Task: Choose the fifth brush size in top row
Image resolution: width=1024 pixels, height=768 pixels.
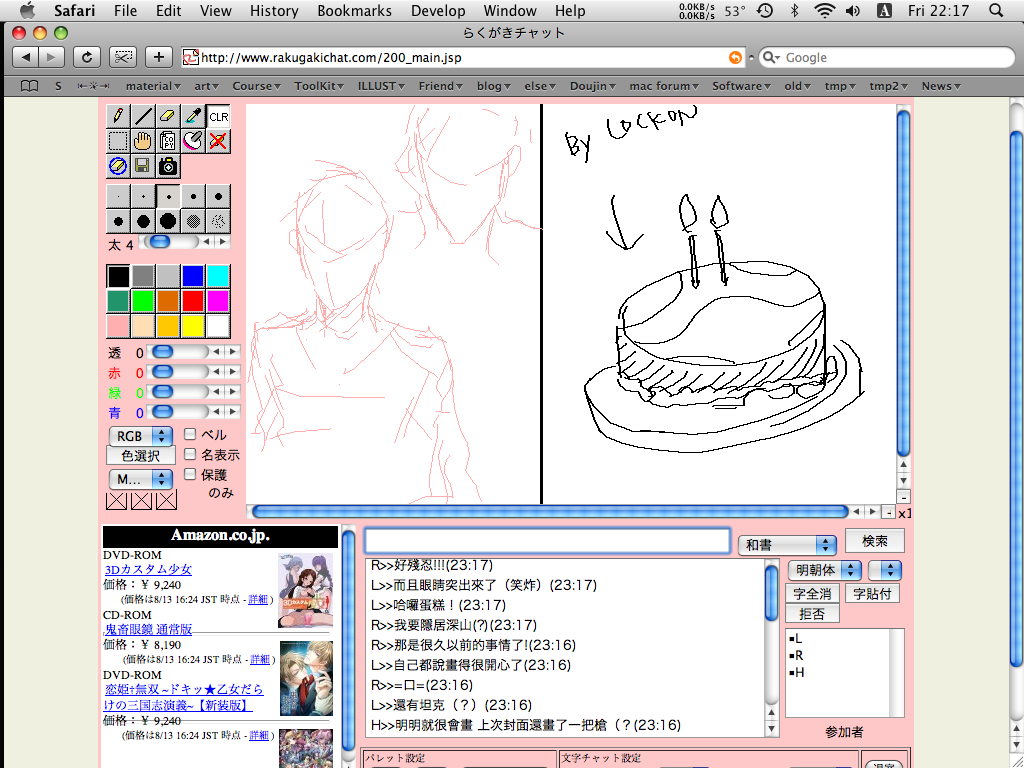Action: coord(218,196)
